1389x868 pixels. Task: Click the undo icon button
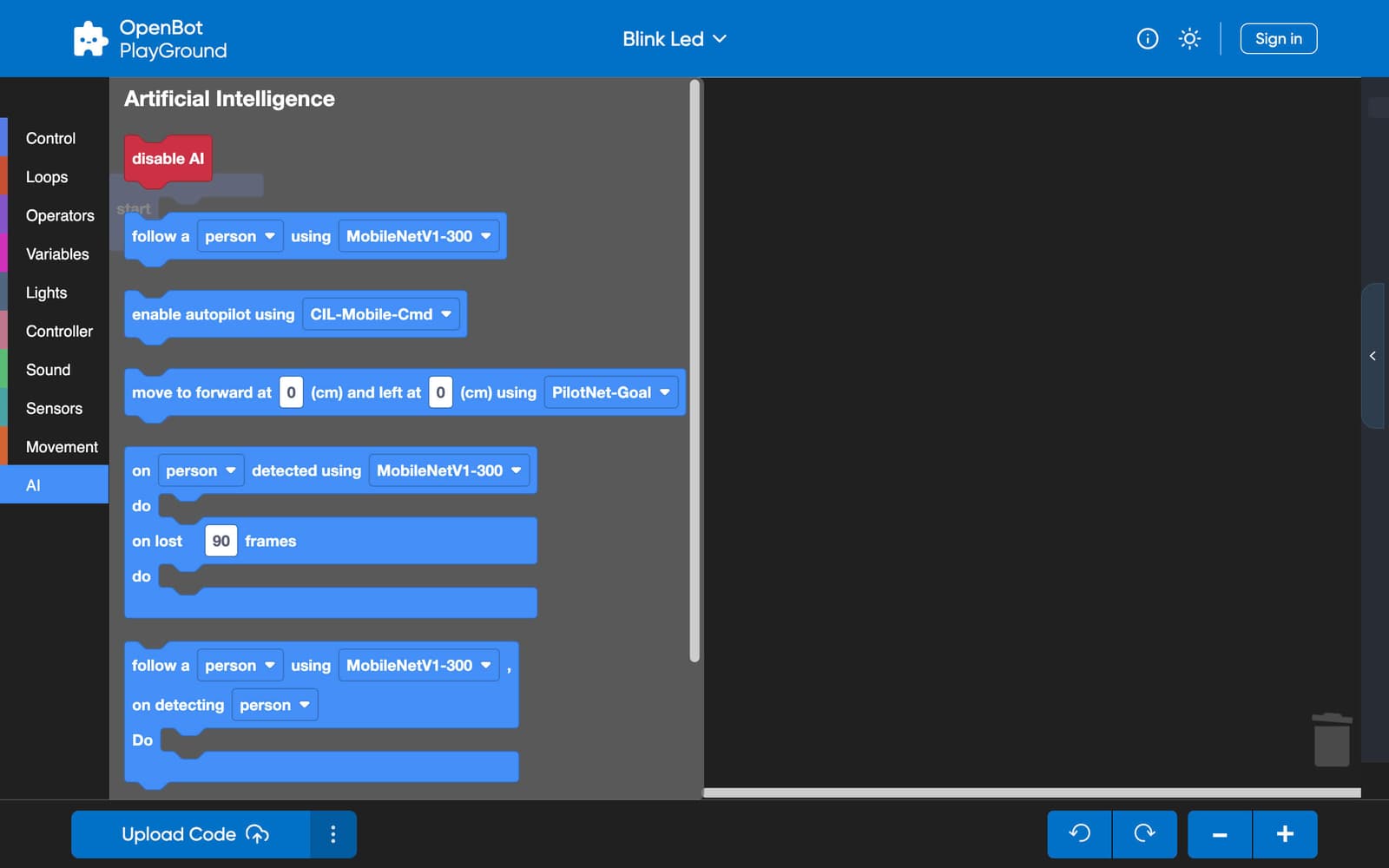1079,834
